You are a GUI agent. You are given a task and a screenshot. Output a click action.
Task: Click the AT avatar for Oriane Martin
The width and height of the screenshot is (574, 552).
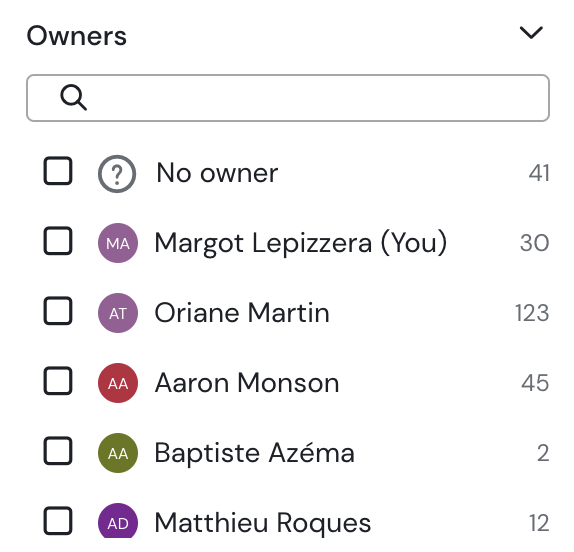pos(118,313)
